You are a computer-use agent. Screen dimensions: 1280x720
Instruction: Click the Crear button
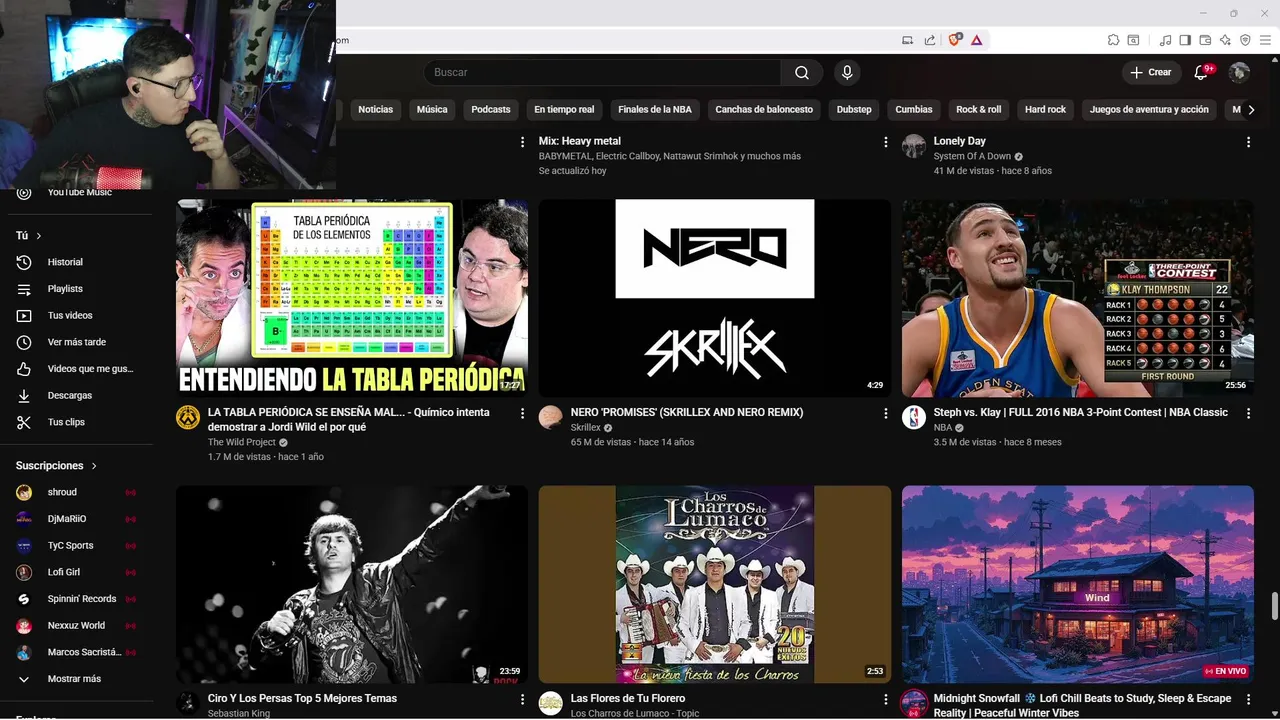[1150, 72]
